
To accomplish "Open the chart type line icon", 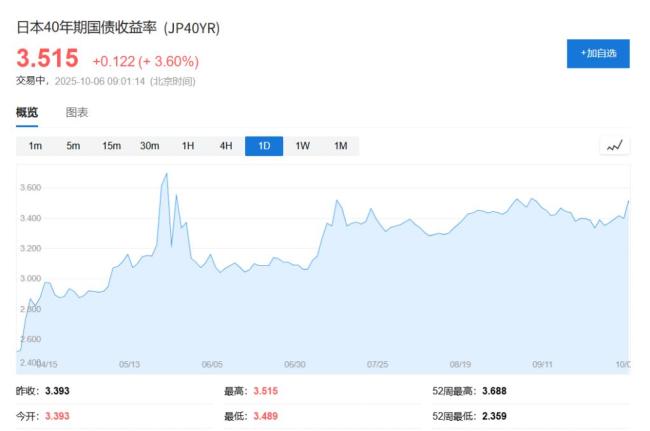I will 615,145.
